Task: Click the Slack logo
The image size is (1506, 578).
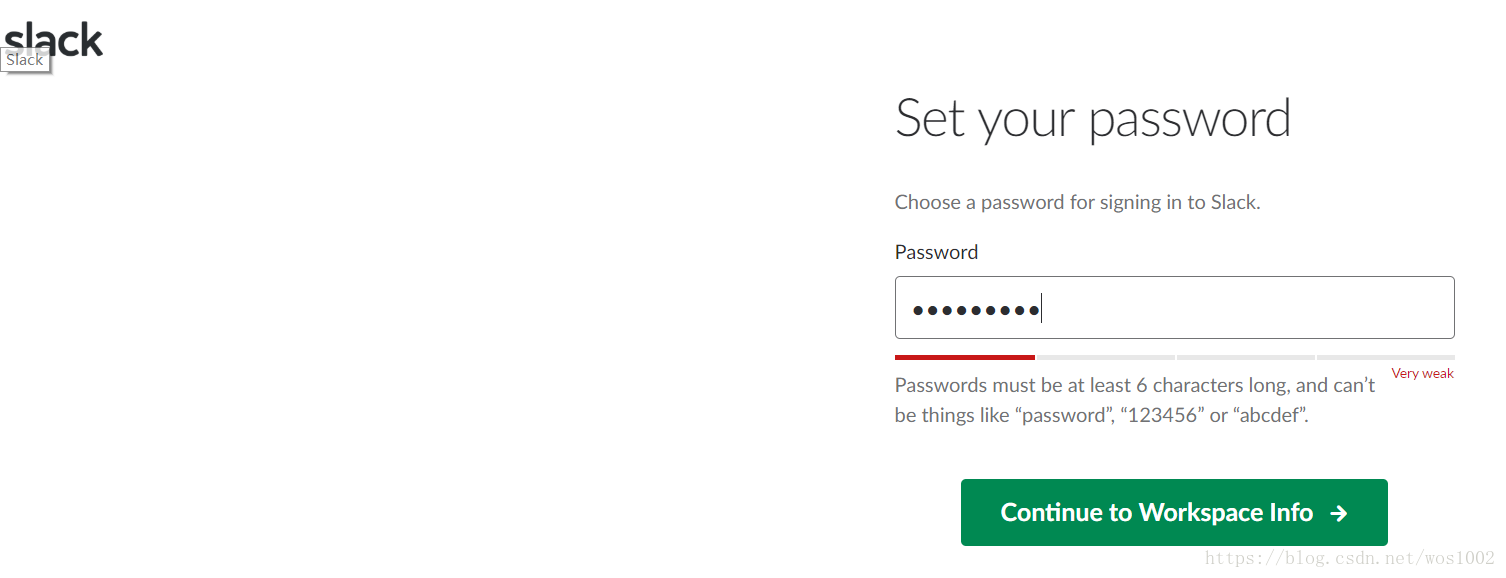Action: (x=53, y=39)
